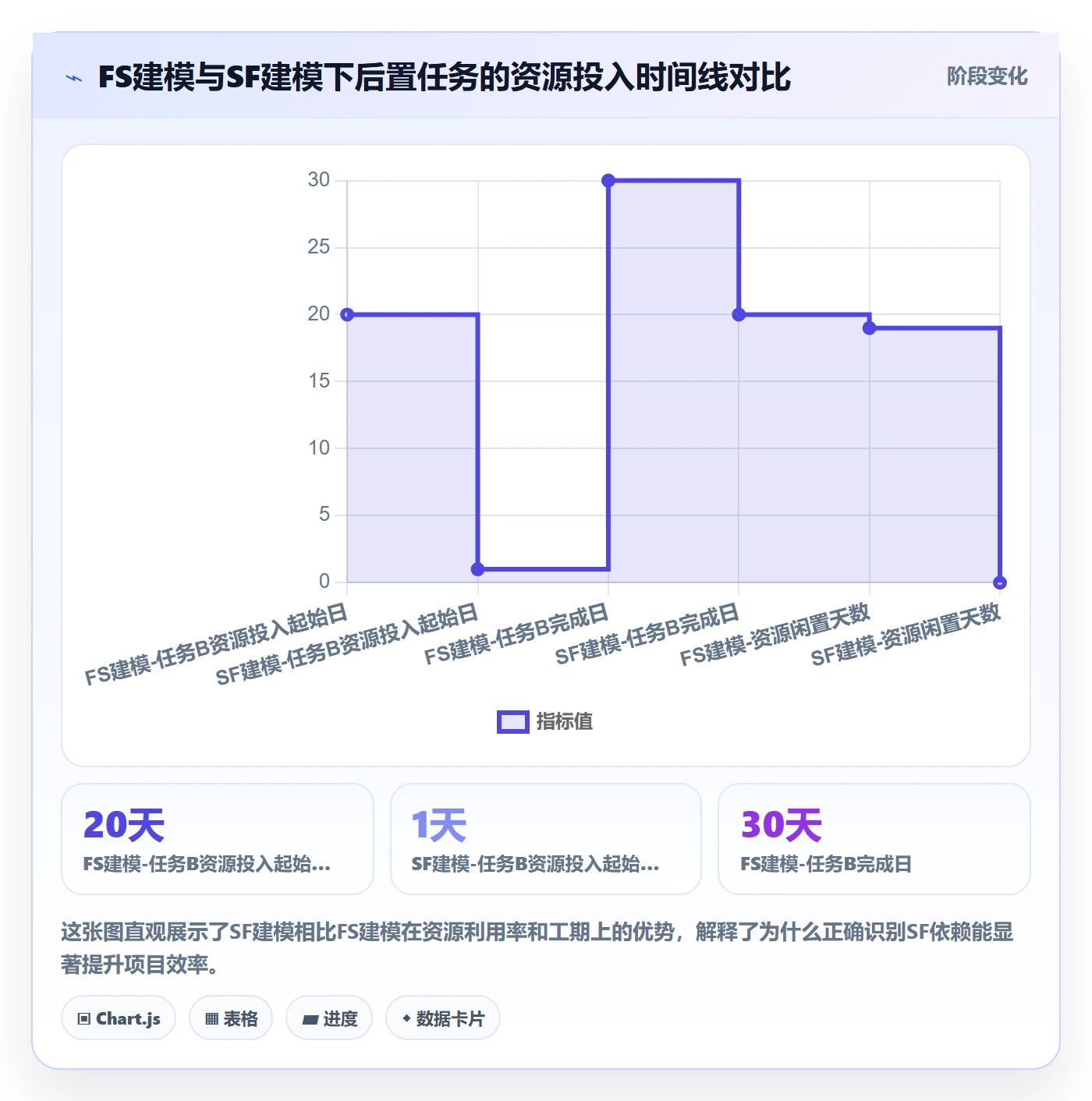Click the data point at value 19
Viewport: 1092px width, 1101px height.
[870, 328]
